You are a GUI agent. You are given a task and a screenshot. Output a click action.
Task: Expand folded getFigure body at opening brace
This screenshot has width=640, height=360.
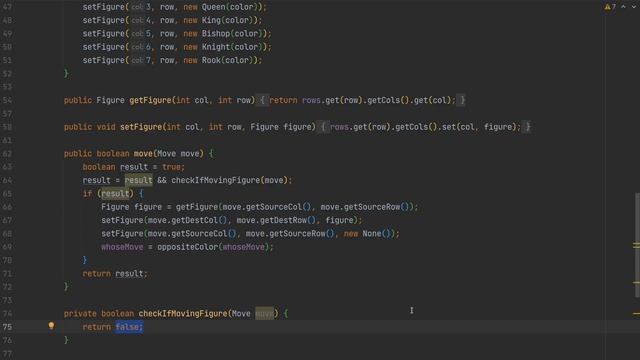pos(262,100)
